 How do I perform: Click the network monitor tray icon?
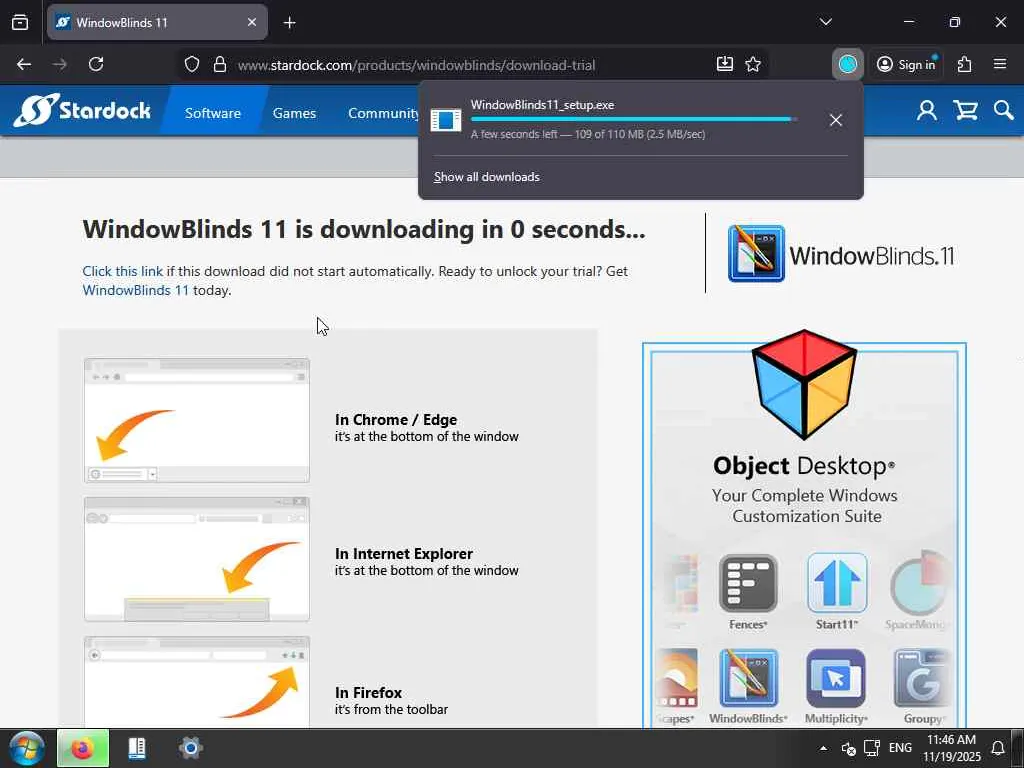pos(872,748)
